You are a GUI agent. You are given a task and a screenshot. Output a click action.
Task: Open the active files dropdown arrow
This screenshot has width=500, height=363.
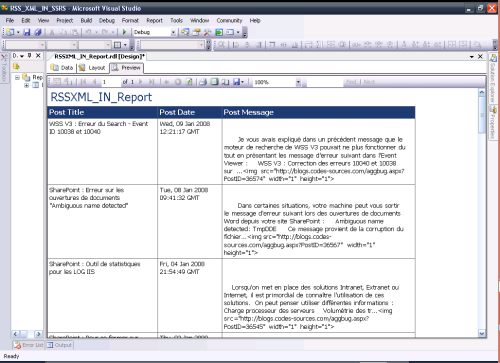point(472,57)
